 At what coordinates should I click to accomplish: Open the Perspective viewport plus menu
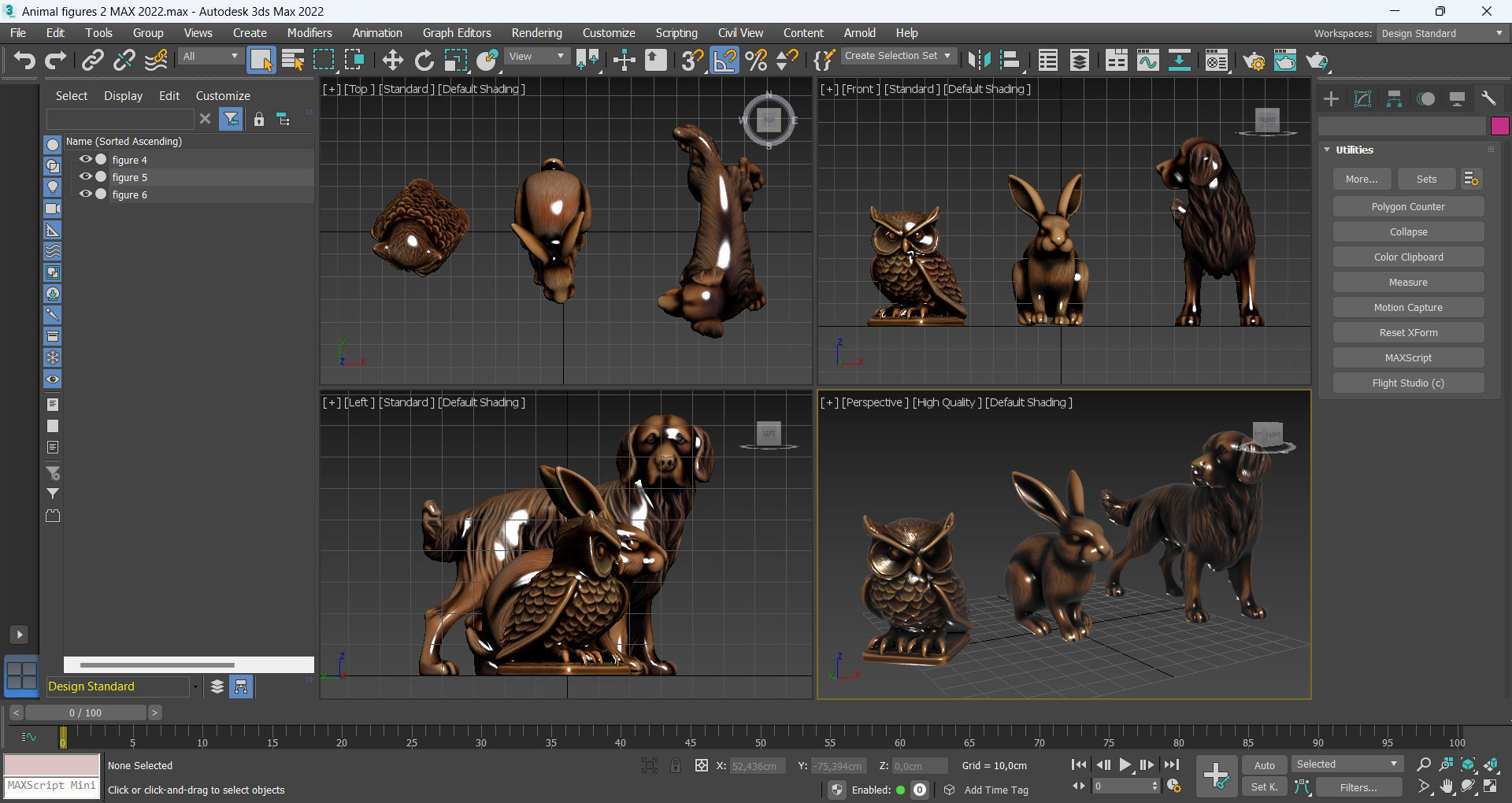[829, 402]
